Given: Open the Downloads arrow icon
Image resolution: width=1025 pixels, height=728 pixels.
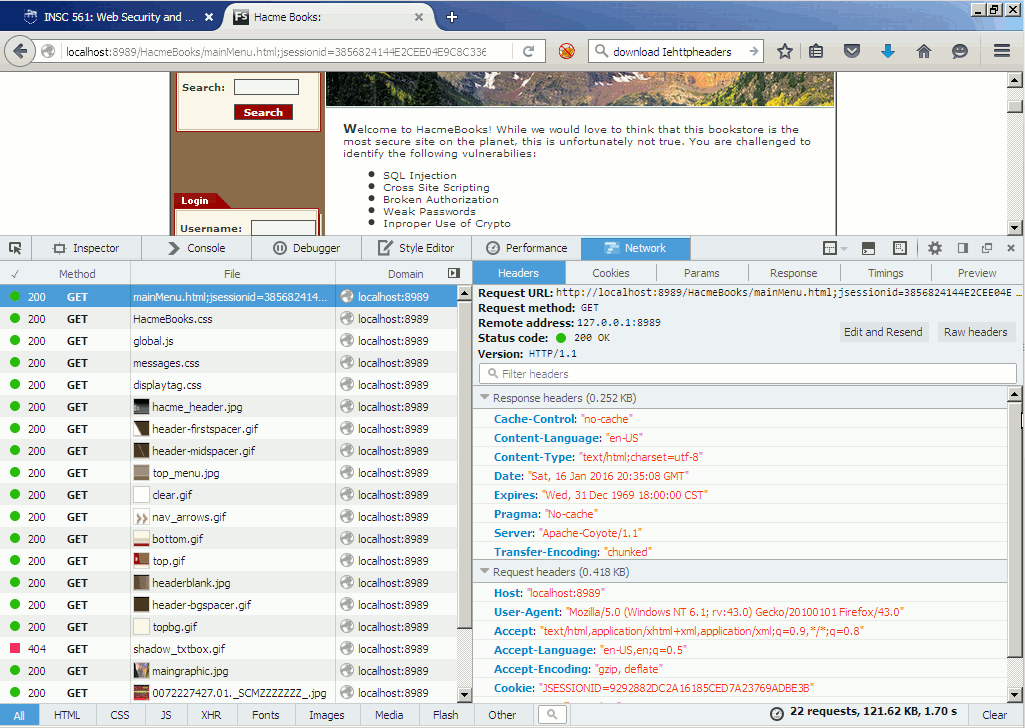Looking at the screenshot, I should (x=887, y=51).
